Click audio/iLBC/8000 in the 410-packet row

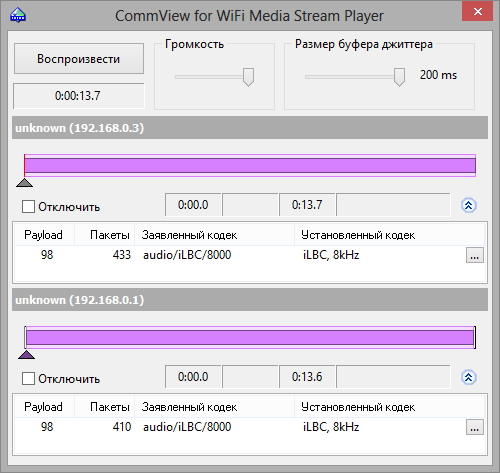pos(187,427)
